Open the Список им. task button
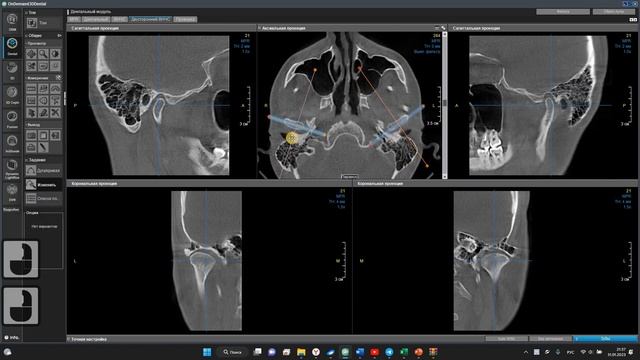 (x=44, y=199)
